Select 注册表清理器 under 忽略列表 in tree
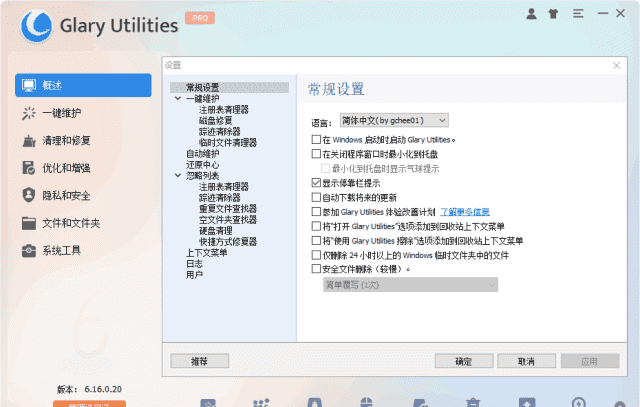 click(224, 187)
